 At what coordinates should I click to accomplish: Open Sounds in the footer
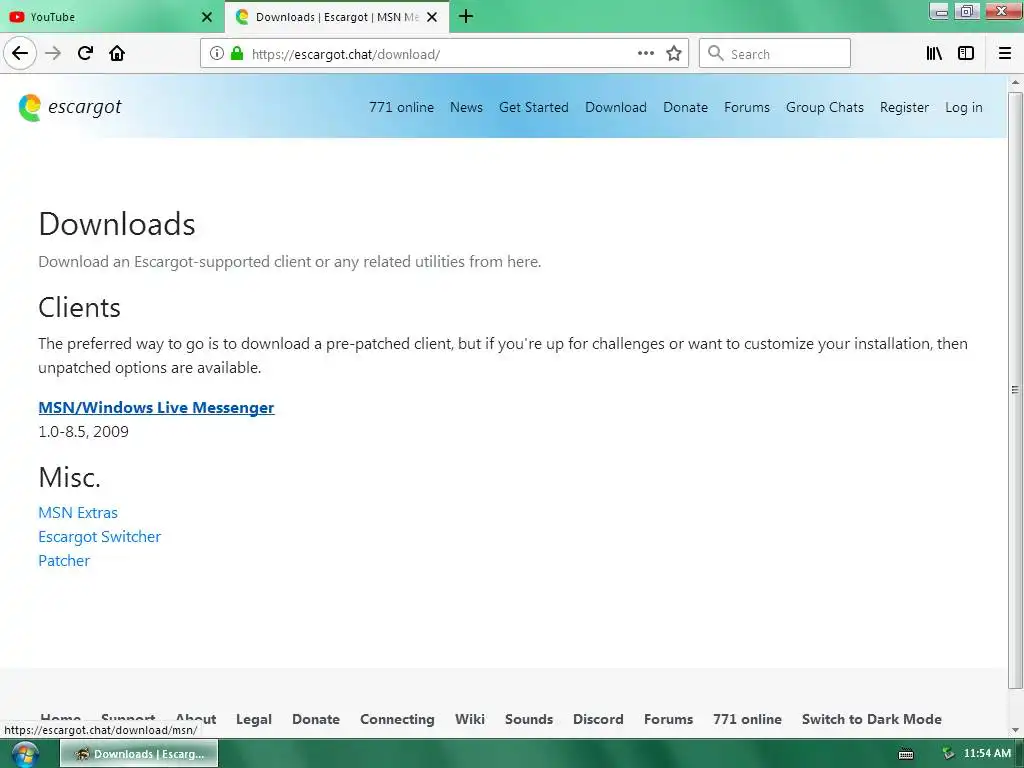[x=528, y=719]
